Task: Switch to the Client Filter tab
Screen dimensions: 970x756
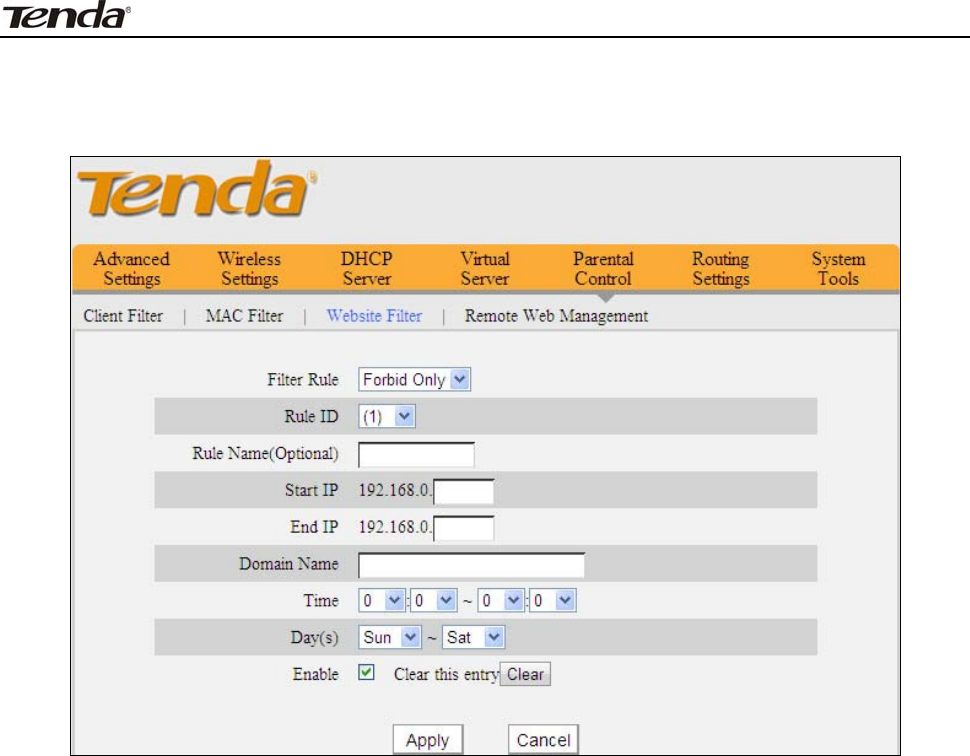Action: coord(123,316)
